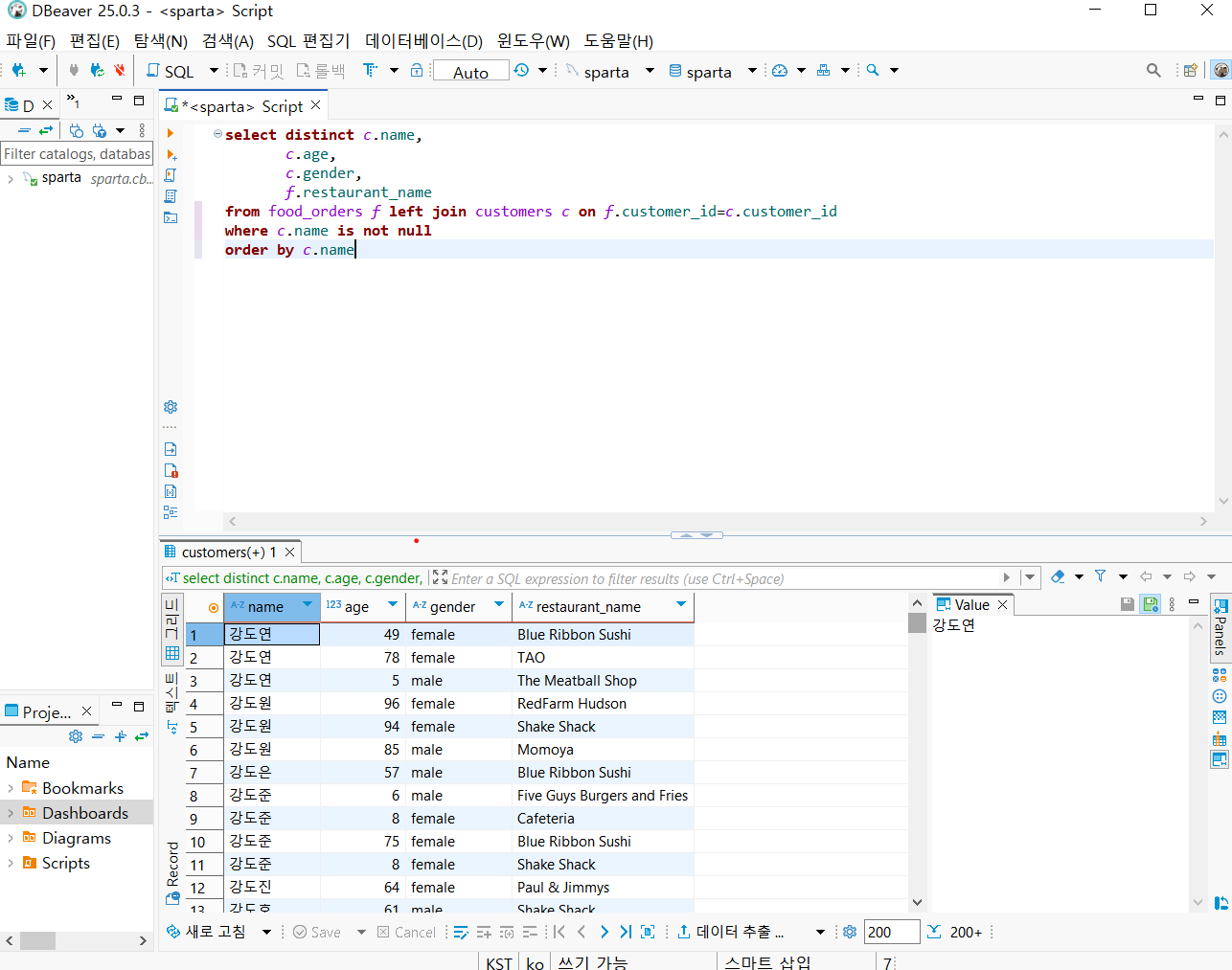
Task: Click the Connect plug icon in toolbar
Action: 74,70
